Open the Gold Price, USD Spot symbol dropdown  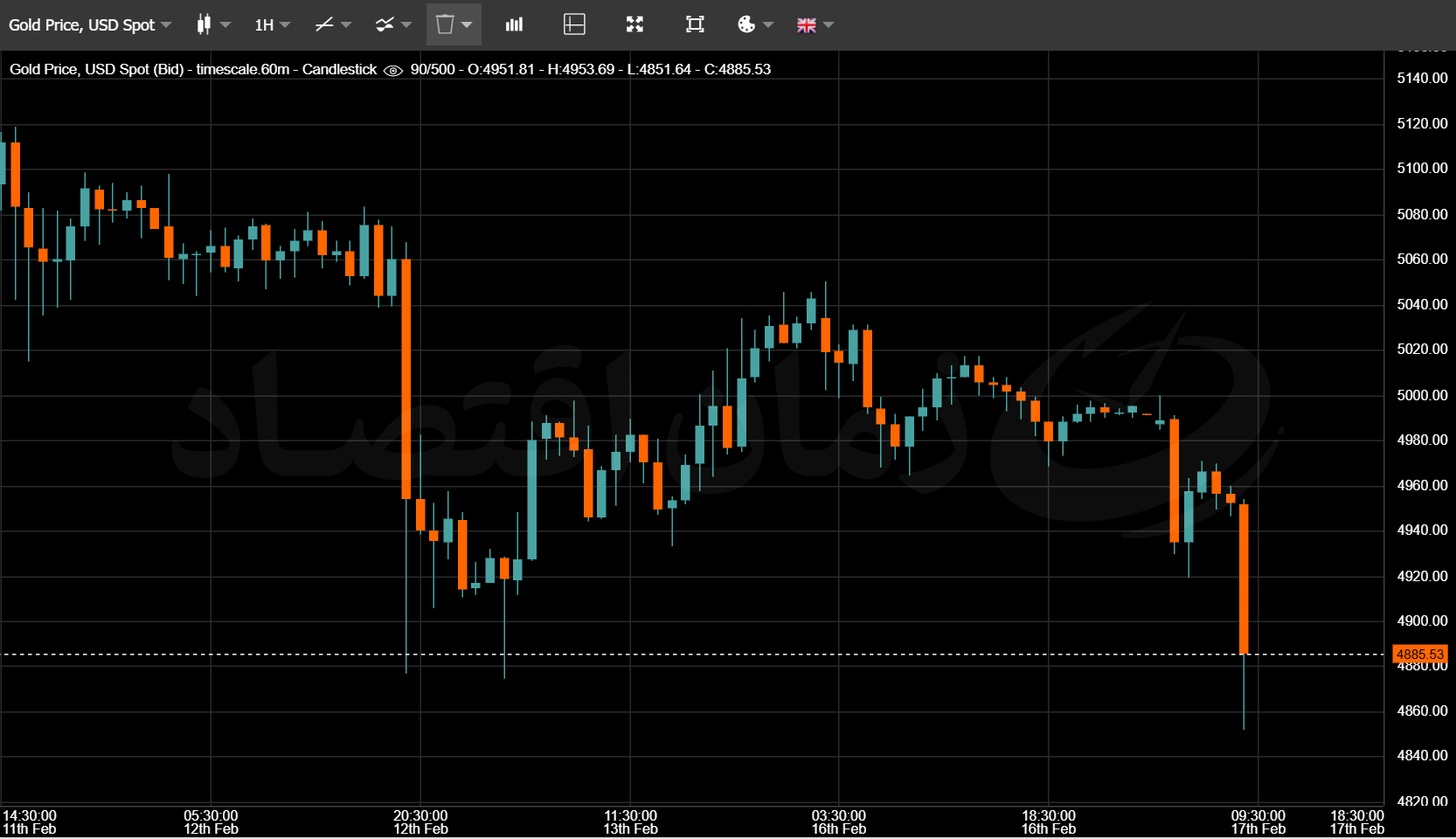(x=90, y=24)
